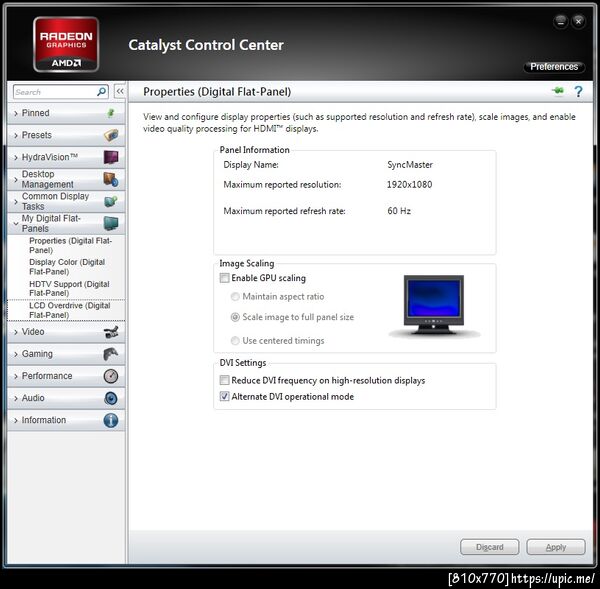Click the Information blue i icon
The image size is (600, 589).
pyautogui.click(x=111, y=420)
